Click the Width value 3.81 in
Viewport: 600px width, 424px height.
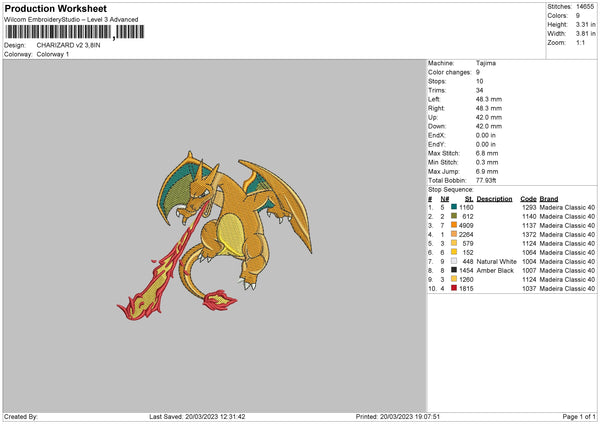click(x=585, y=34)
